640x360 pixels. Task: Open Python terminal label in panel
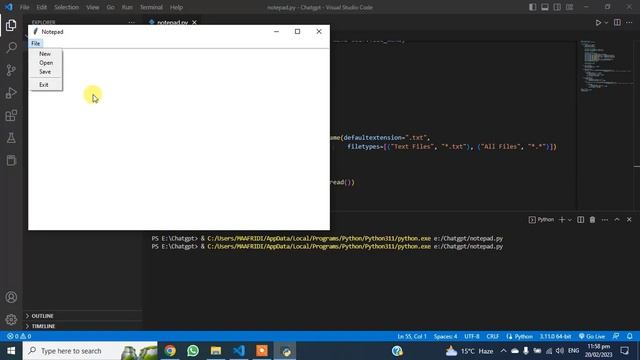pyautogui.click(x=541, y=220)
